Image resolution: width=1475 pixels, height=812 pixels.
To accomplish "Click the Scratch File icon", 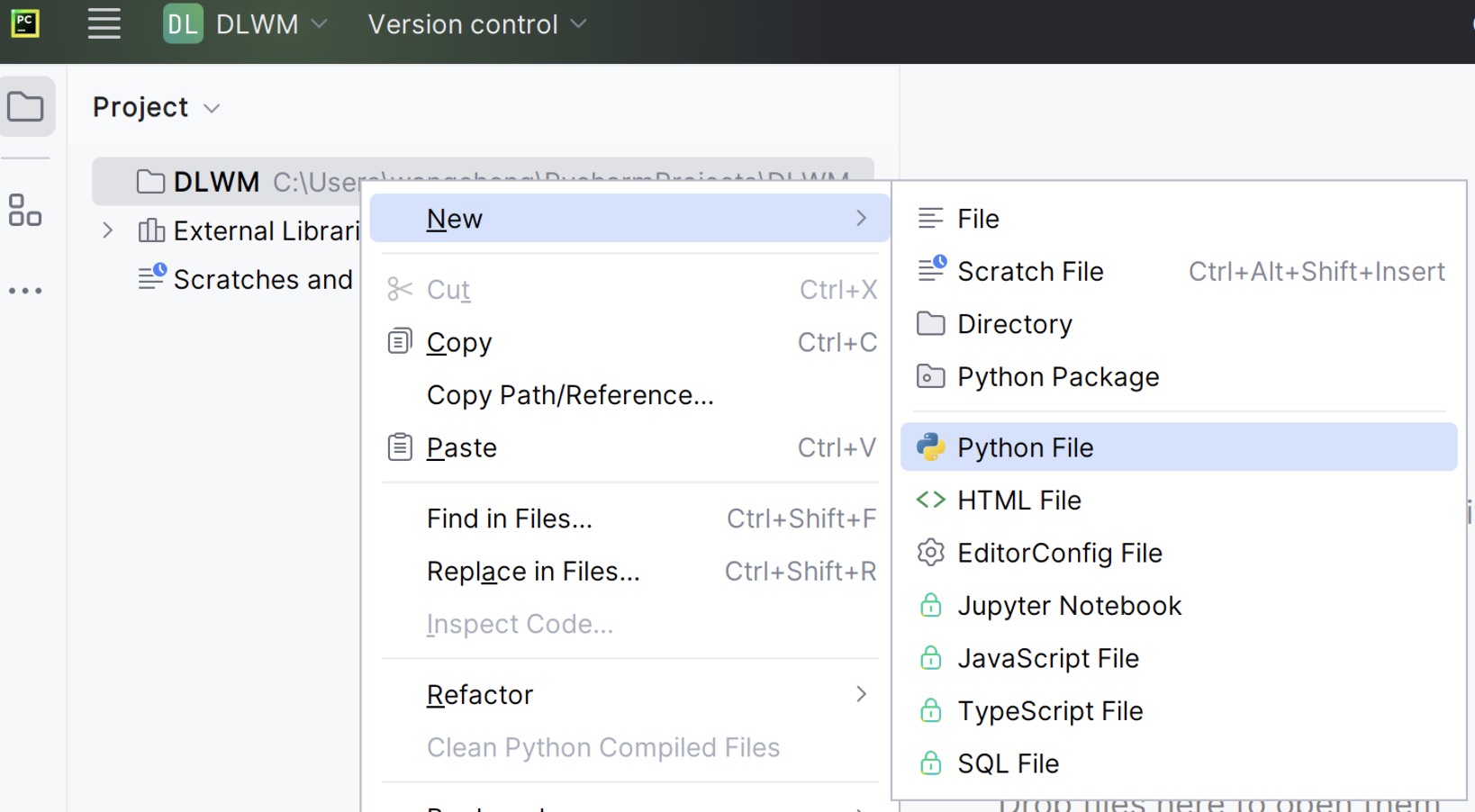I will 932,268.
